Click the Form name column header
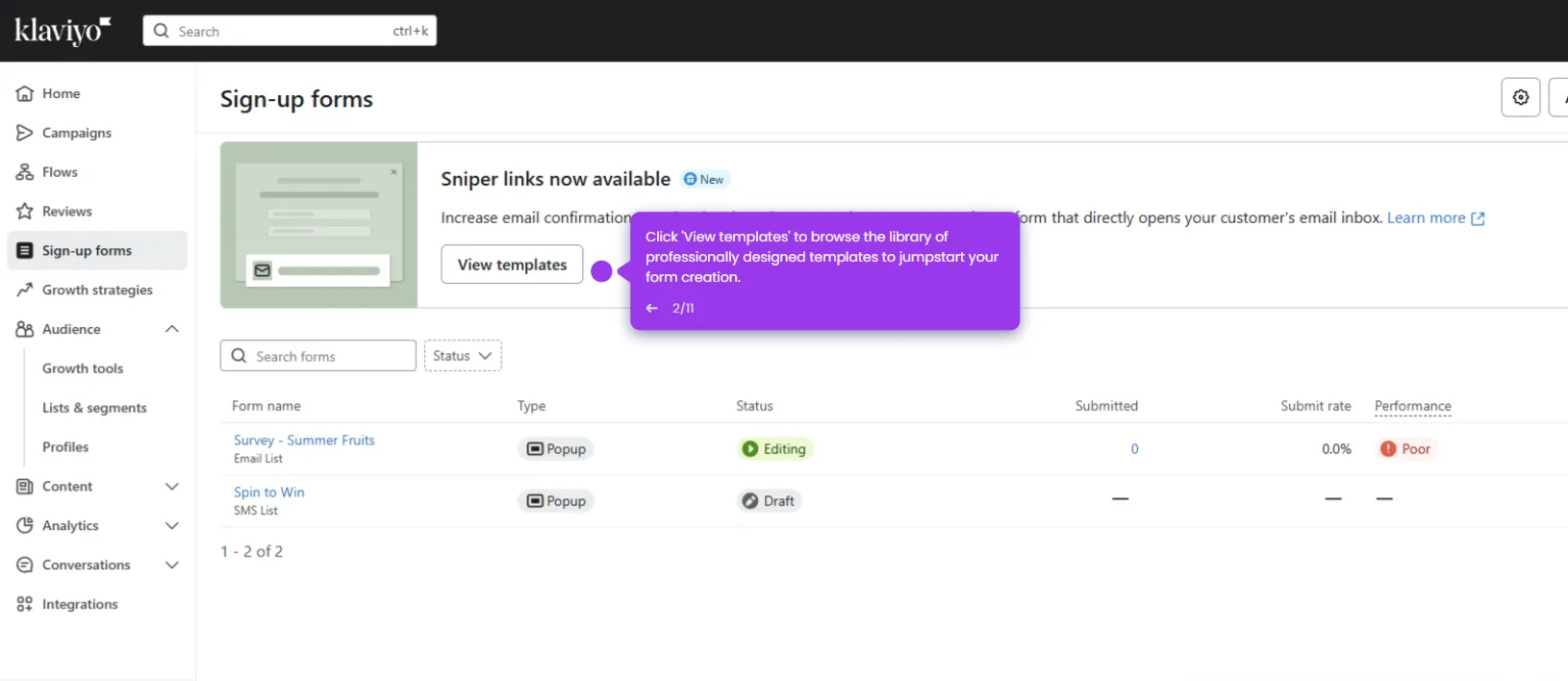1568x681 pixels. click(266, 406)
